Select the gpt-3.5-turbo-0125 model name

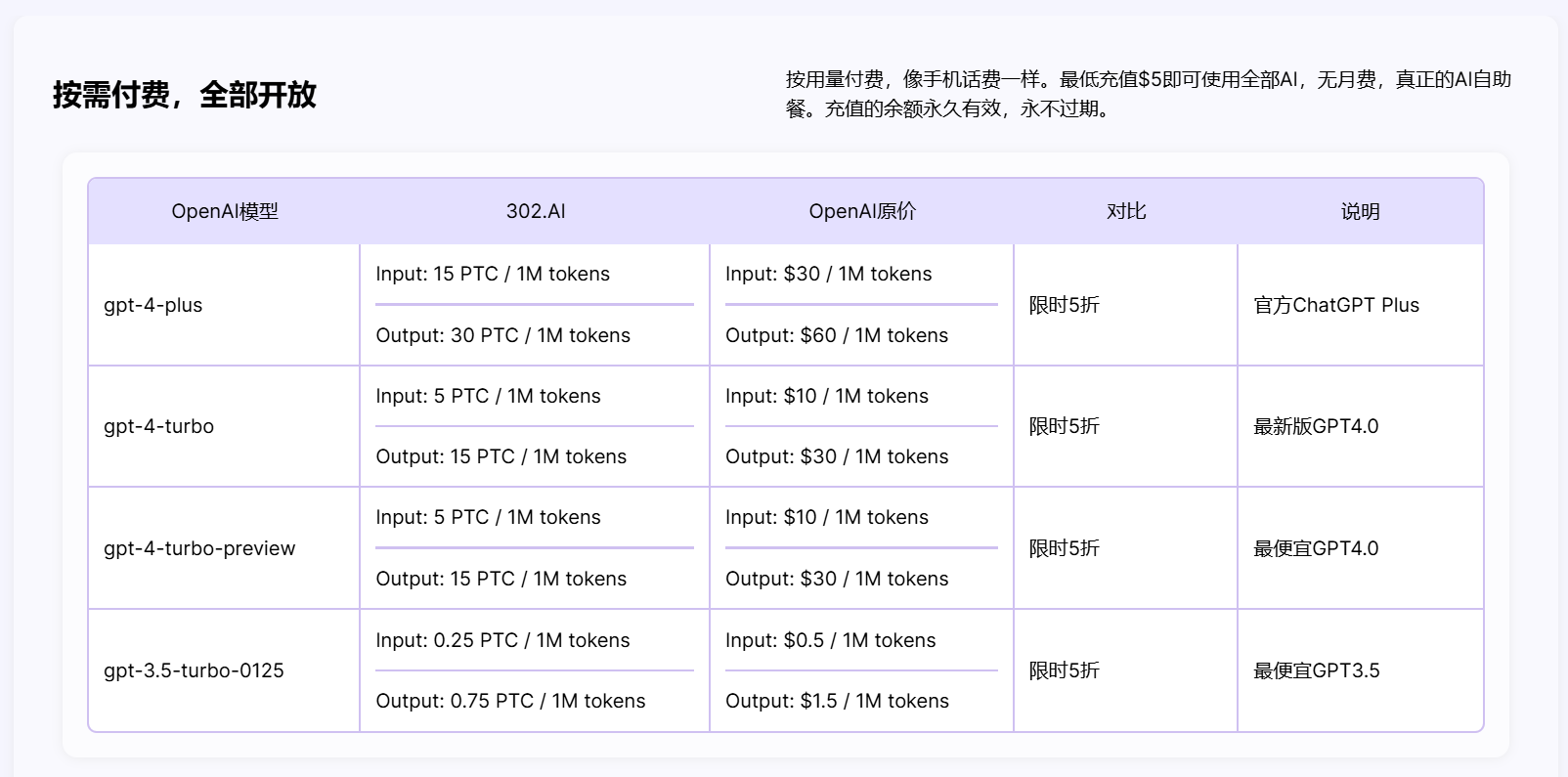[194, 670]
